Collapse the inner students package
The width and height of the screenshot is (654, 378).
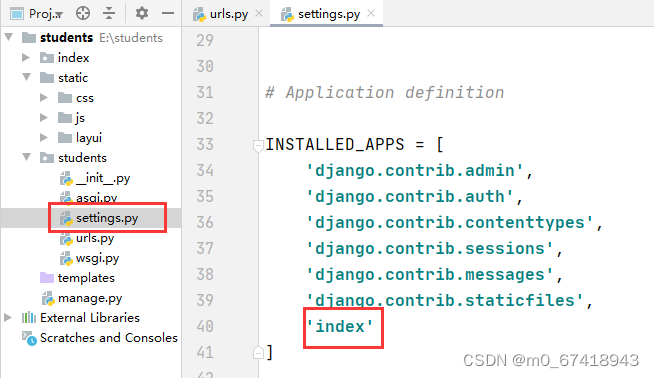pos(27,157)
